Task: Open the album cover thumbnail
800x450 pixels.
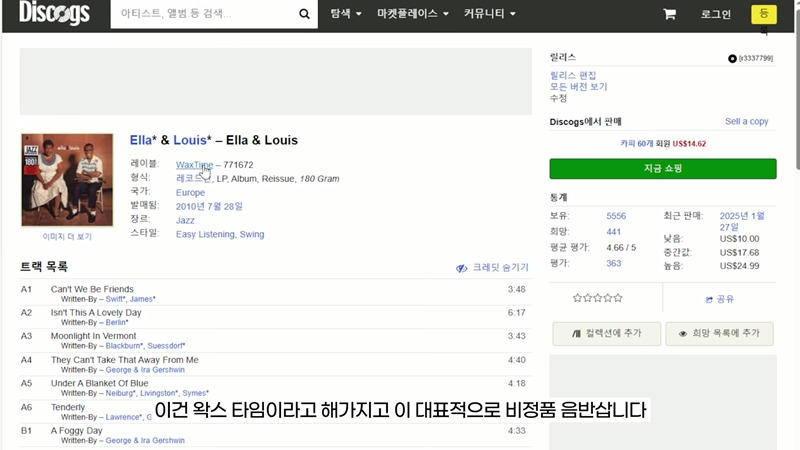Action: 67,180
